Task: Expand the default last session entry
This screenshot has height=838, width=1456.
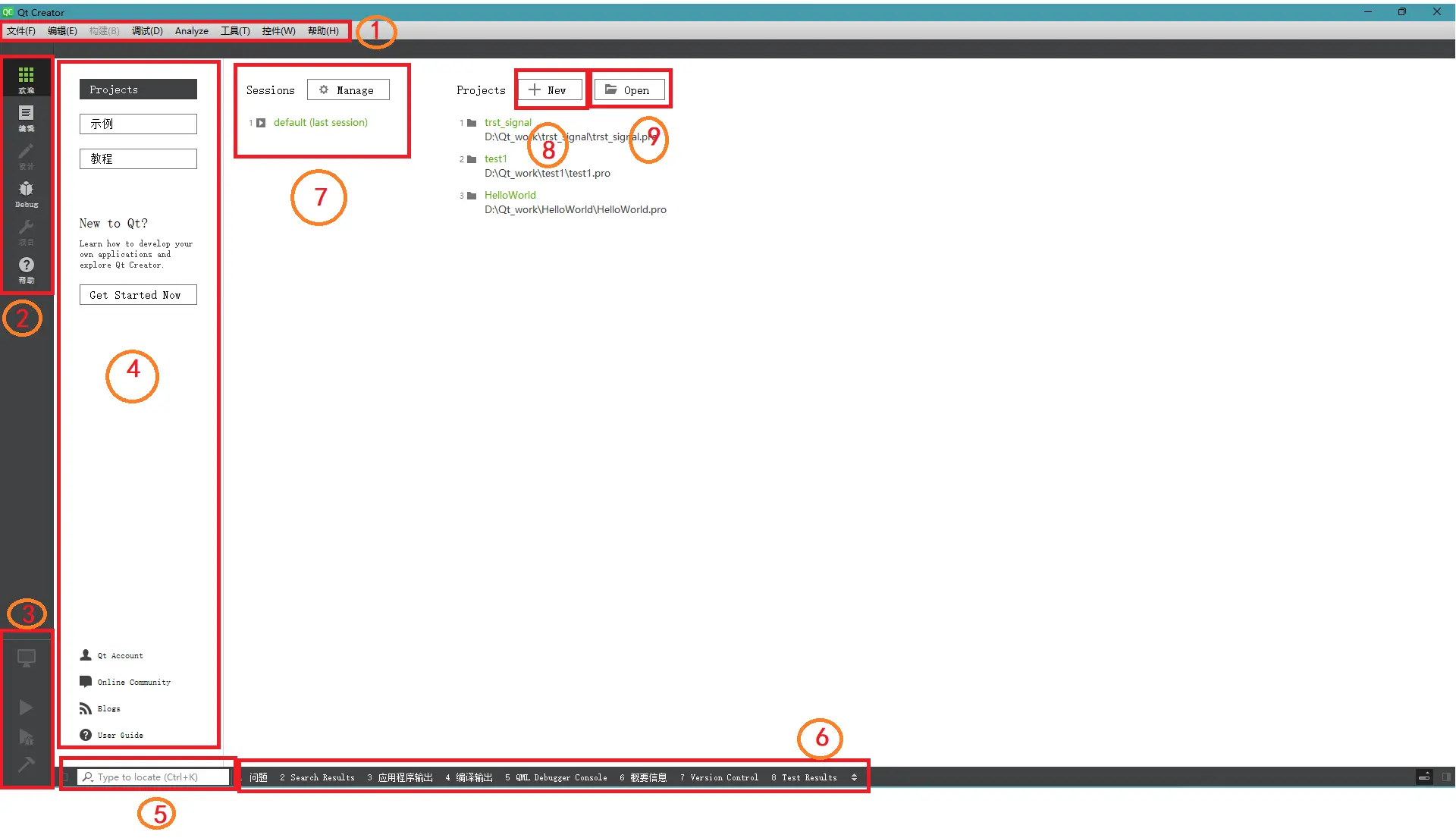Action: (262, 122)
